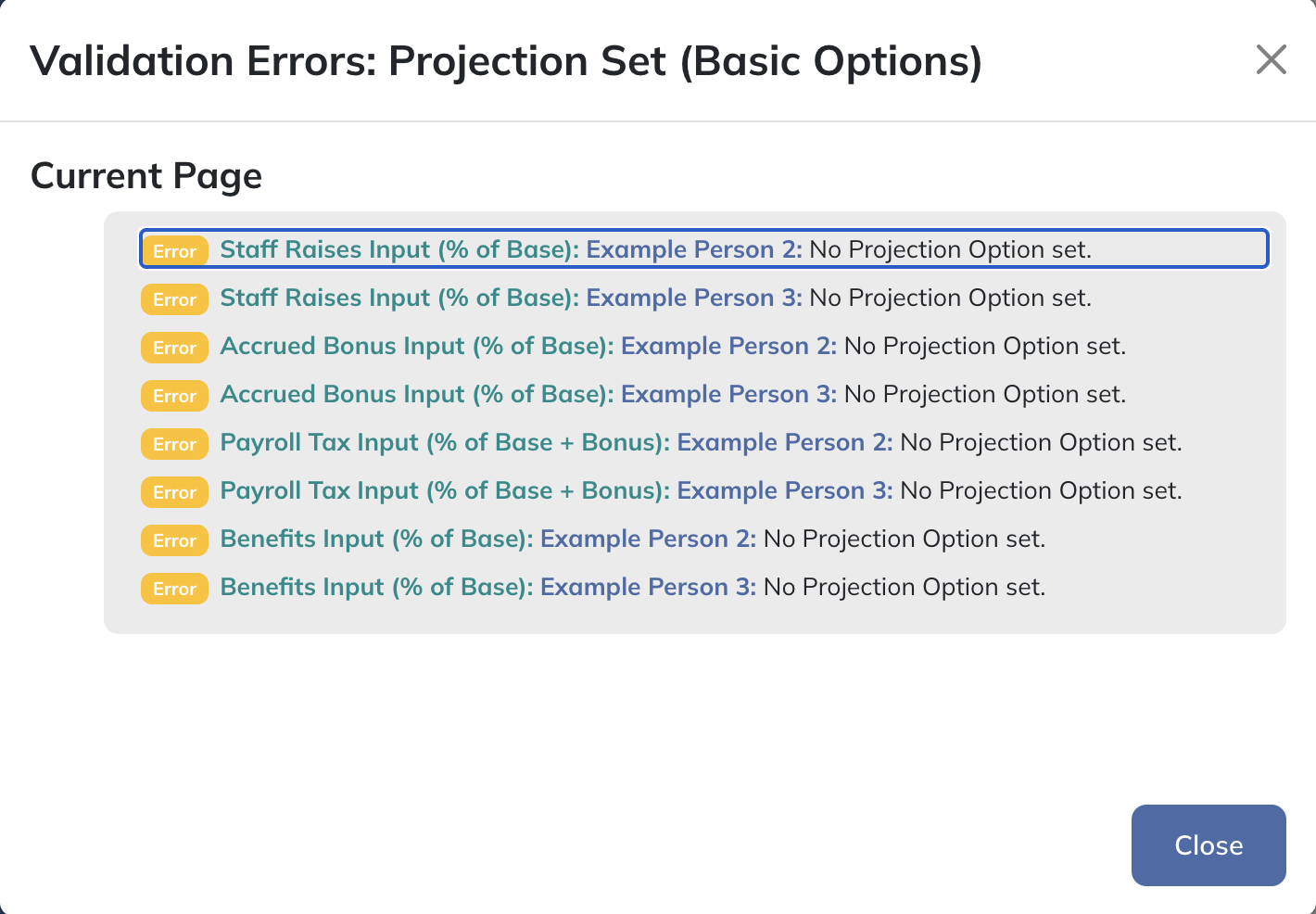Click Error badge for Staff Raises Person 3

tap(174, 298)
